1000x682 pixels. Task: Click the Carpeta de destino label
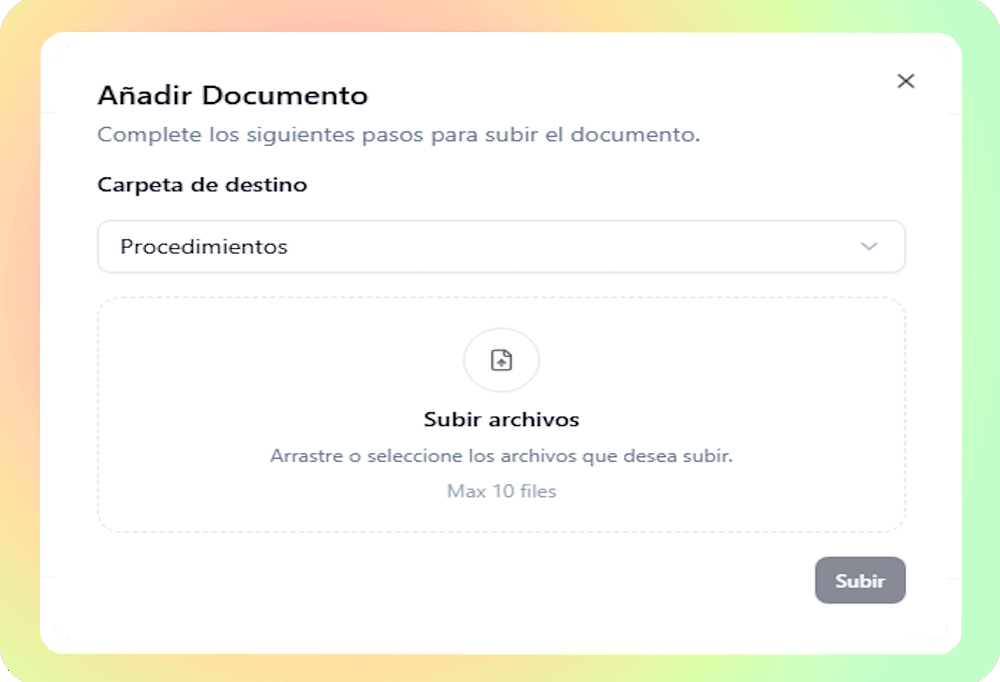(x=202, y=185)
